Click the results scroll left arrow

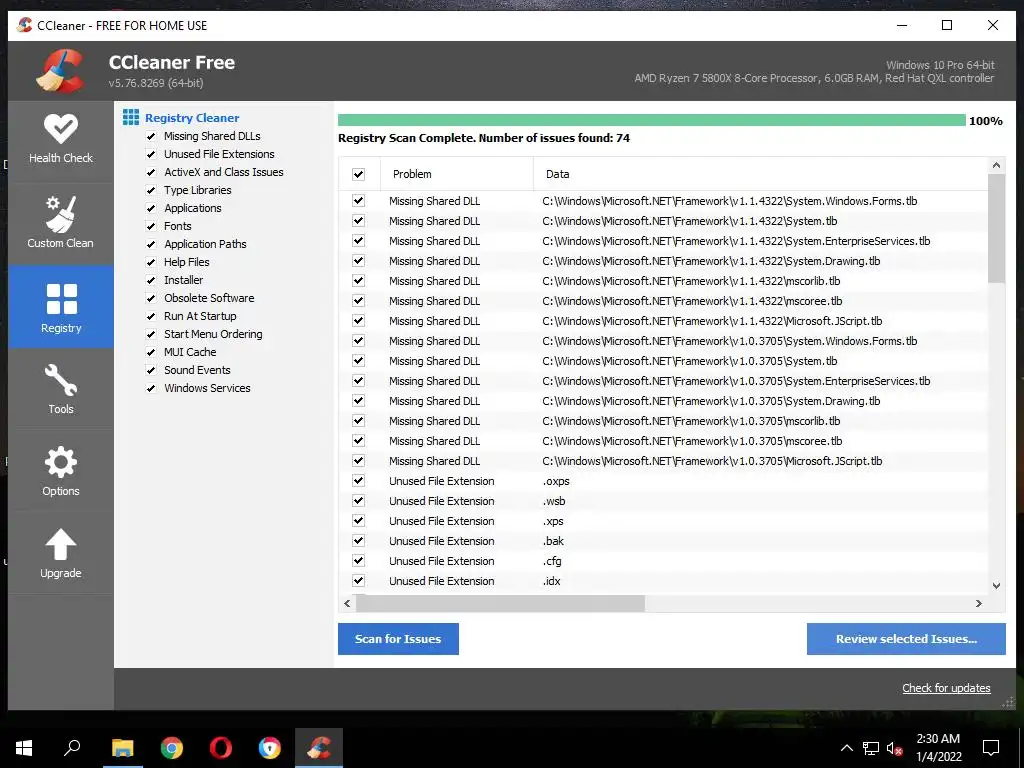click(347, 603)
